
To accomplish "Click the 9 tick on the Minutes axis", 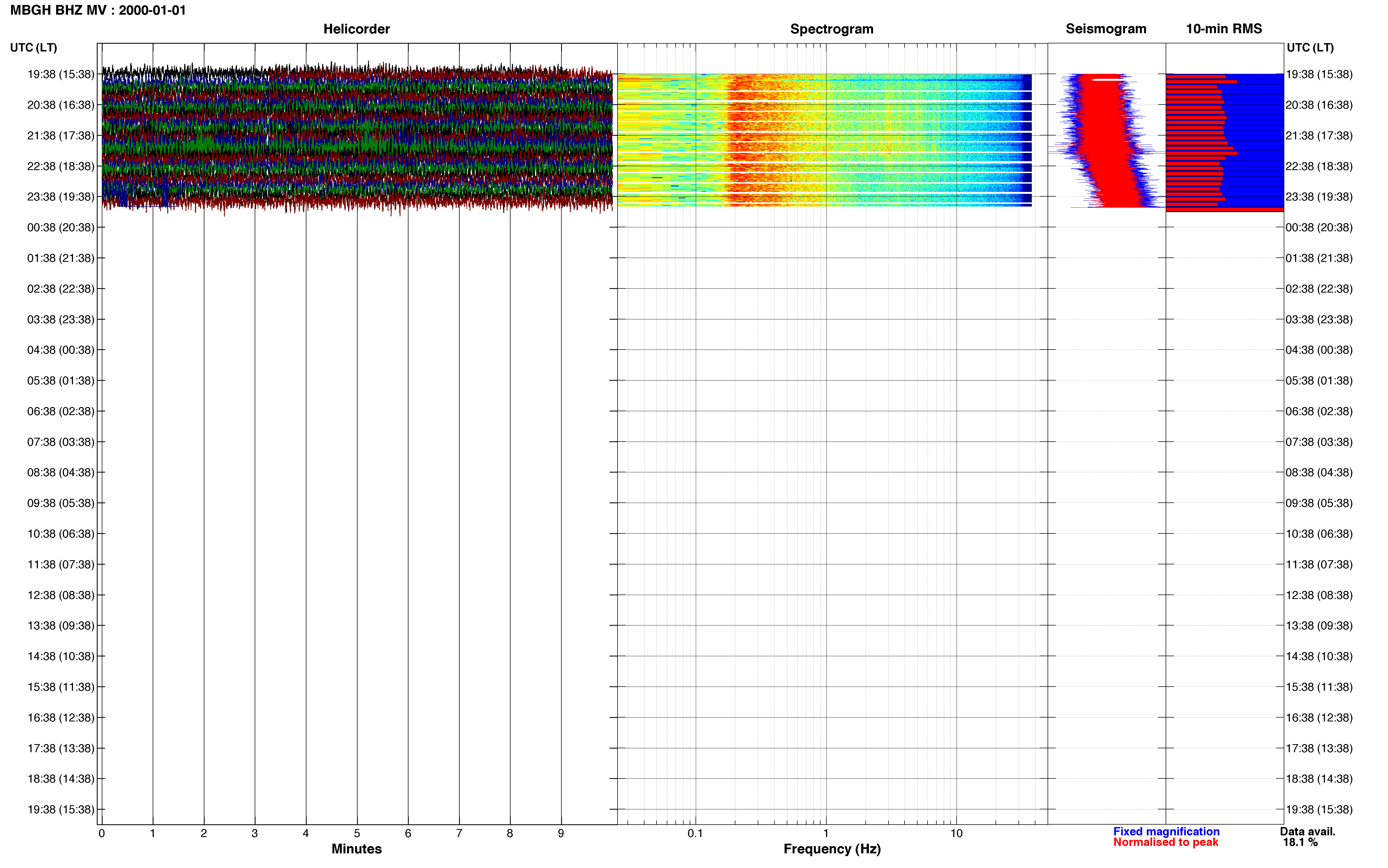I will (561, 833).
